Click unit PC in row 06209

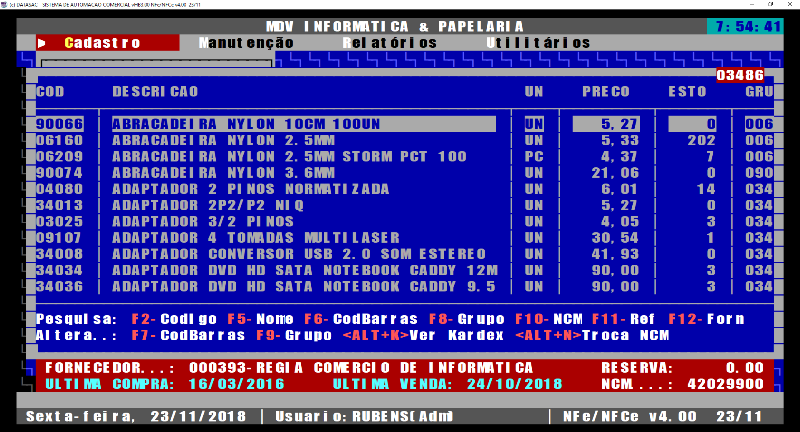point(534,157)
